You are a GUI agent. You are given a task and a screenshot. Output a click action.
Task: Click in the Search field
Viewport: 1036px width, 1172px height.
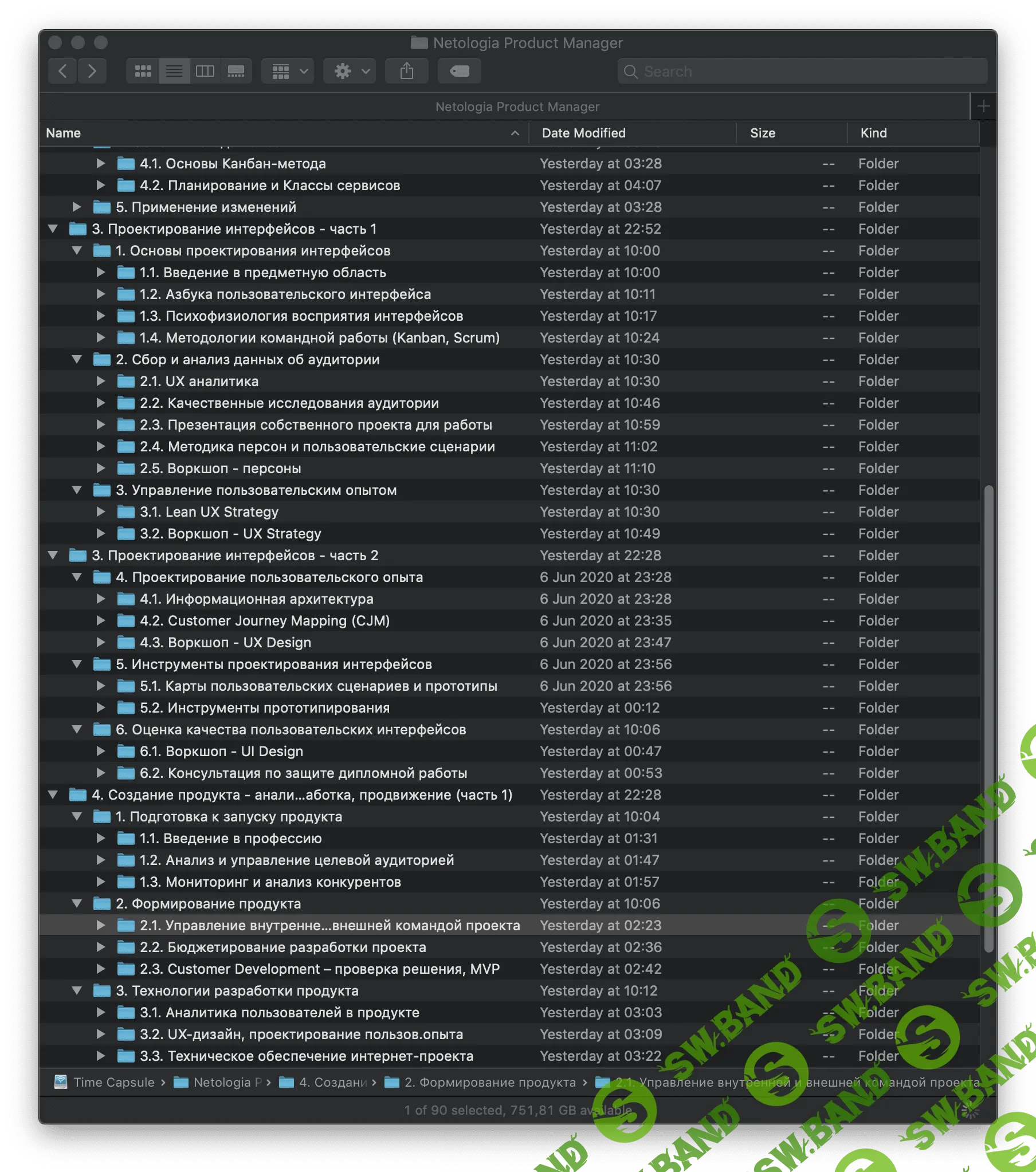pos(803,71)
